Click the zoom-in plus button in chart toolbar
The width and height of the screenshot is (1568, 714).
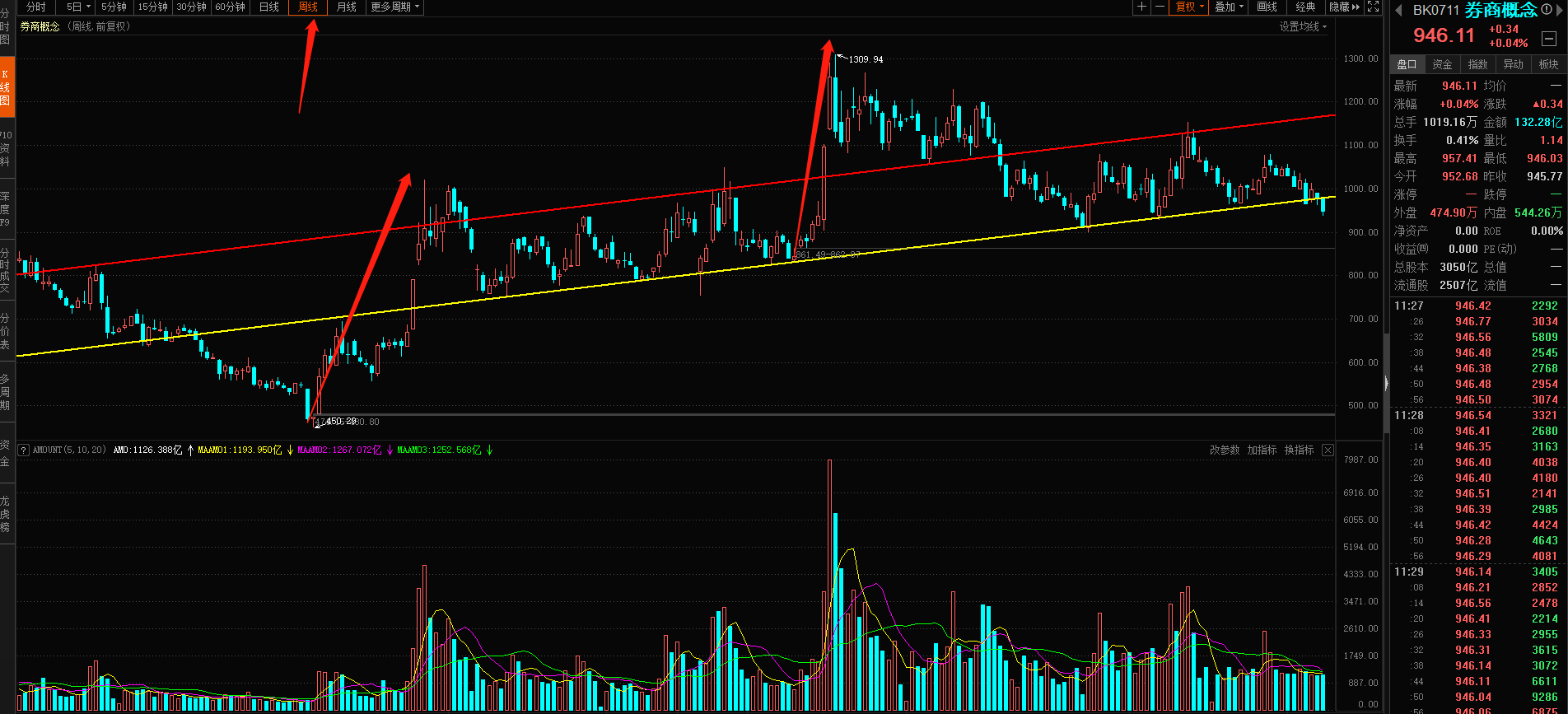coord(1141,7)
